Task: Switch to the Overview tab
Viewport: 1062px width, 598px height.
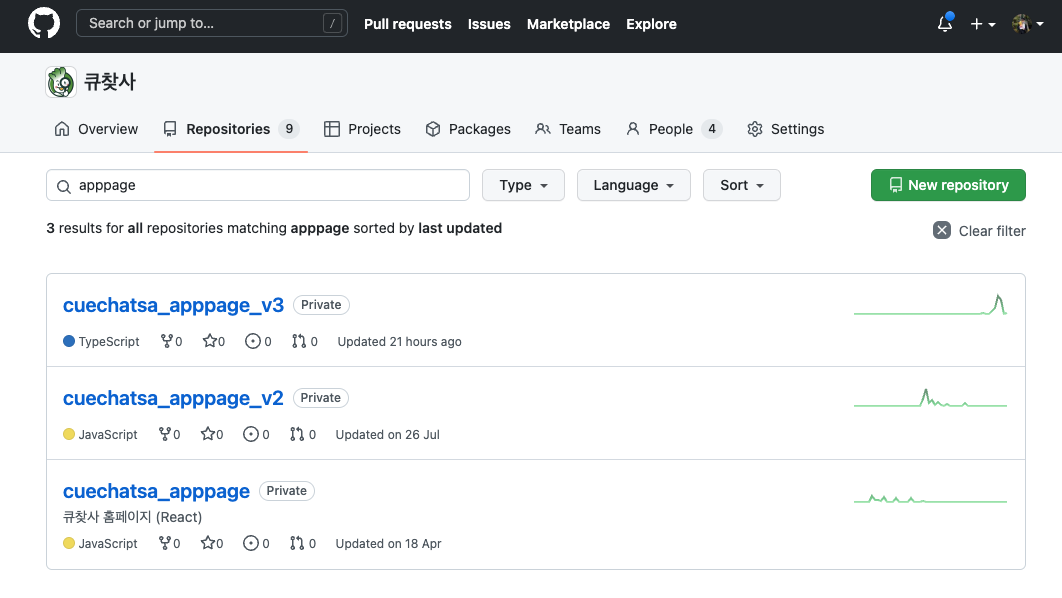Action: click(x=96, y=129)
